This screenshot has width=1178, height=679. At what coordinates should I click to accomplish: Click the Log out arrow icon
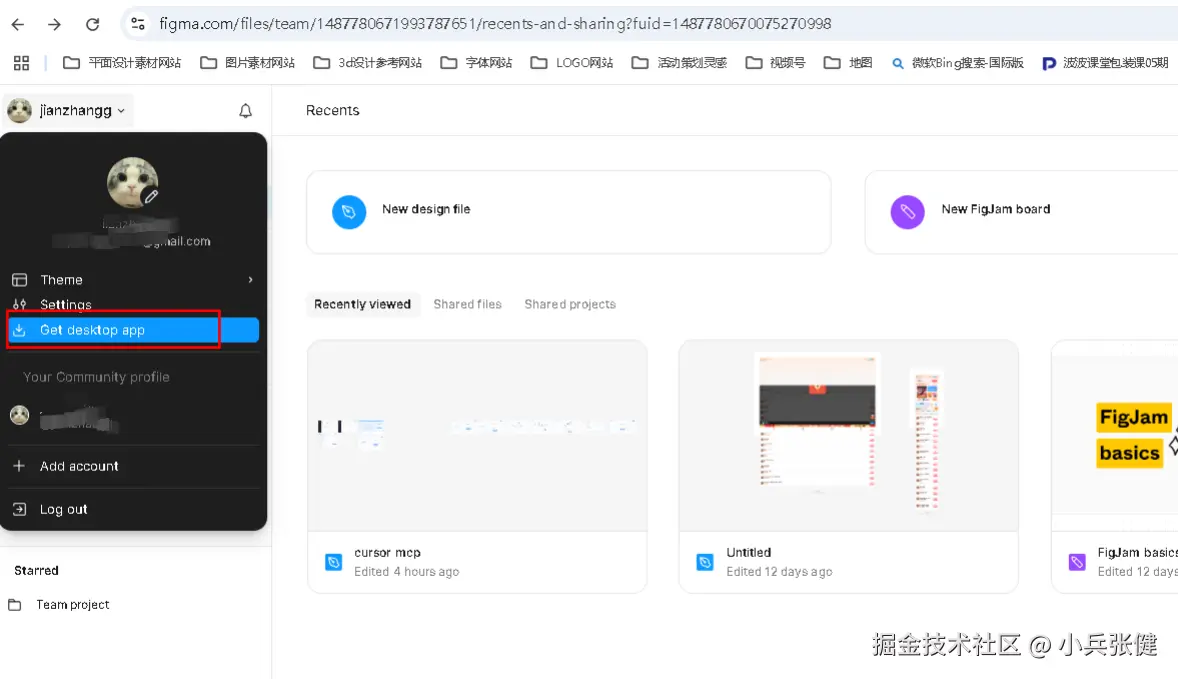pos(20,509)
